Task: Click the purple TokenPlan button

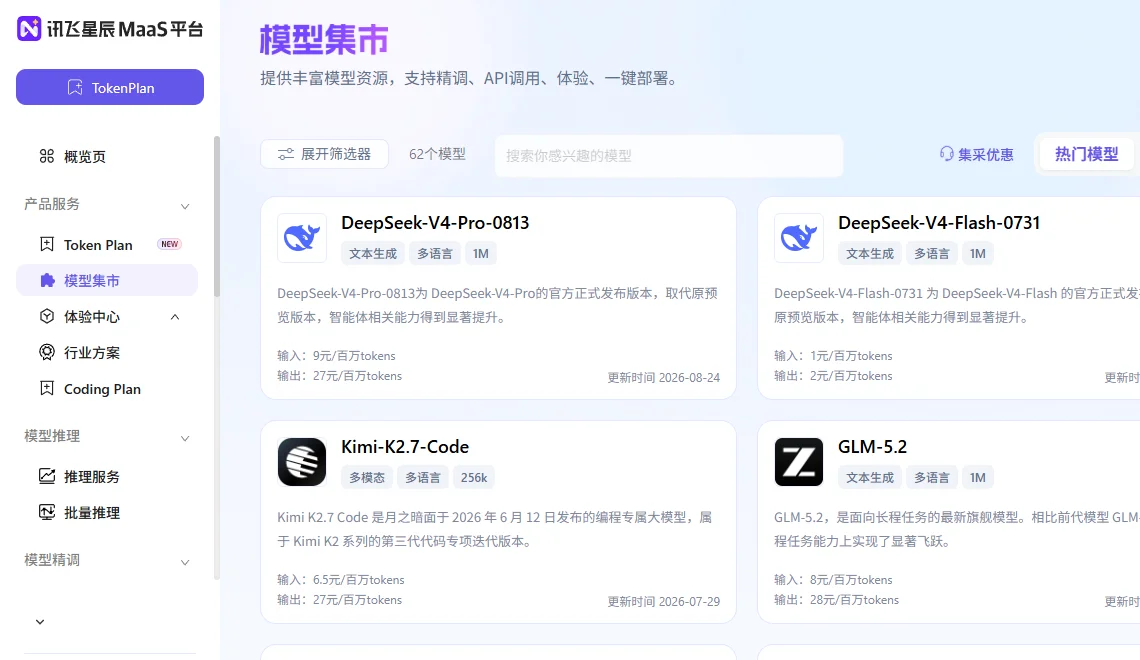Action: [x=110, y=87]
